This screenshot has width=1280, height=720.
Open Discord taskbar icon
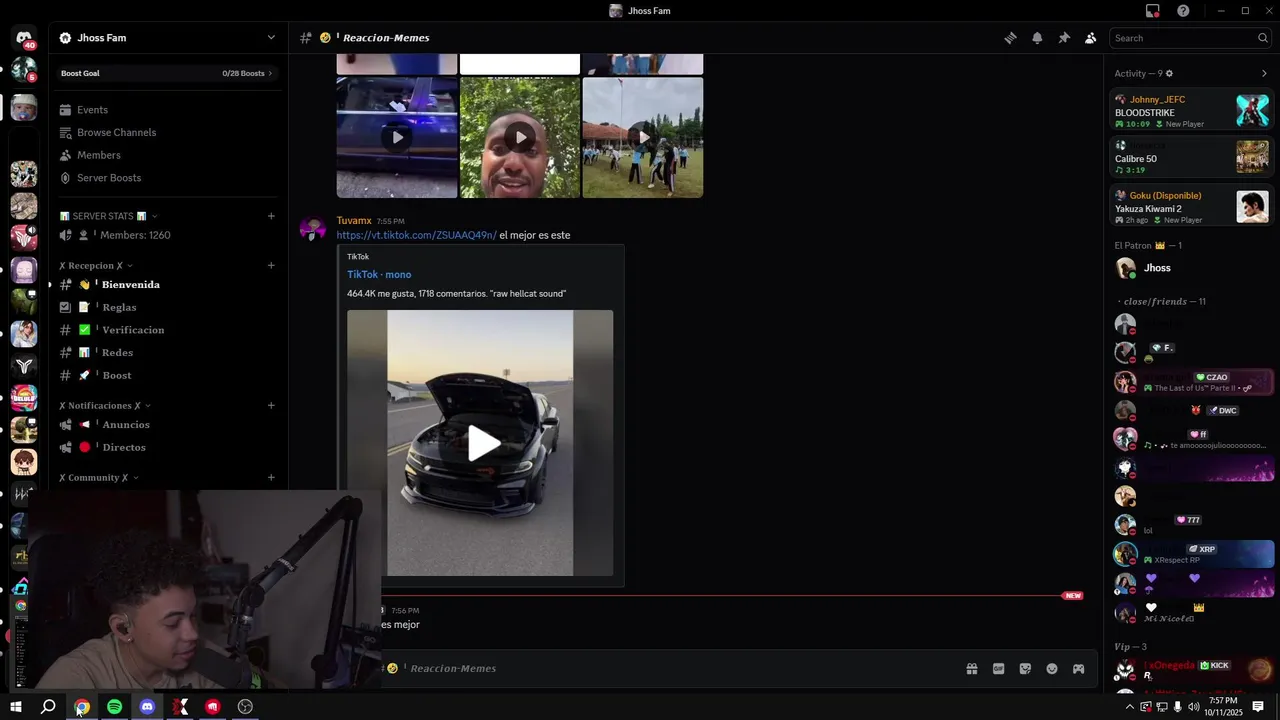click(148, 707)
